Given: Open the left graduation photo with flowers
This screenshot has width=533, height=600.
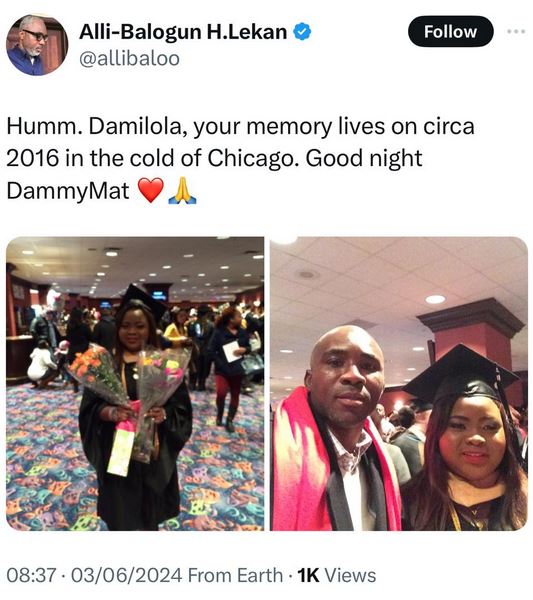Looking at the screenshot, I should [x=135, y=383].
